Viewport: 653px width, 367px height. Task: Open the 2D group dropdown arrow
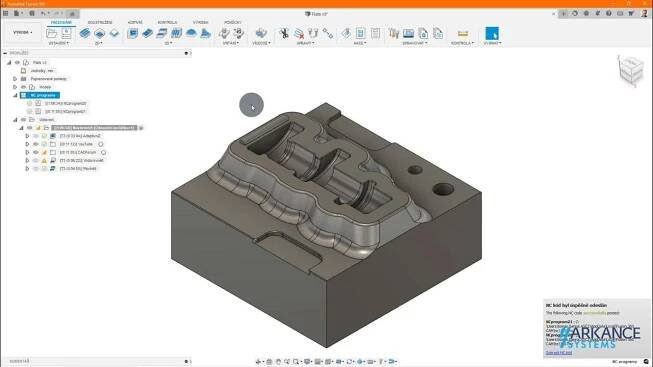pos(99,43)
